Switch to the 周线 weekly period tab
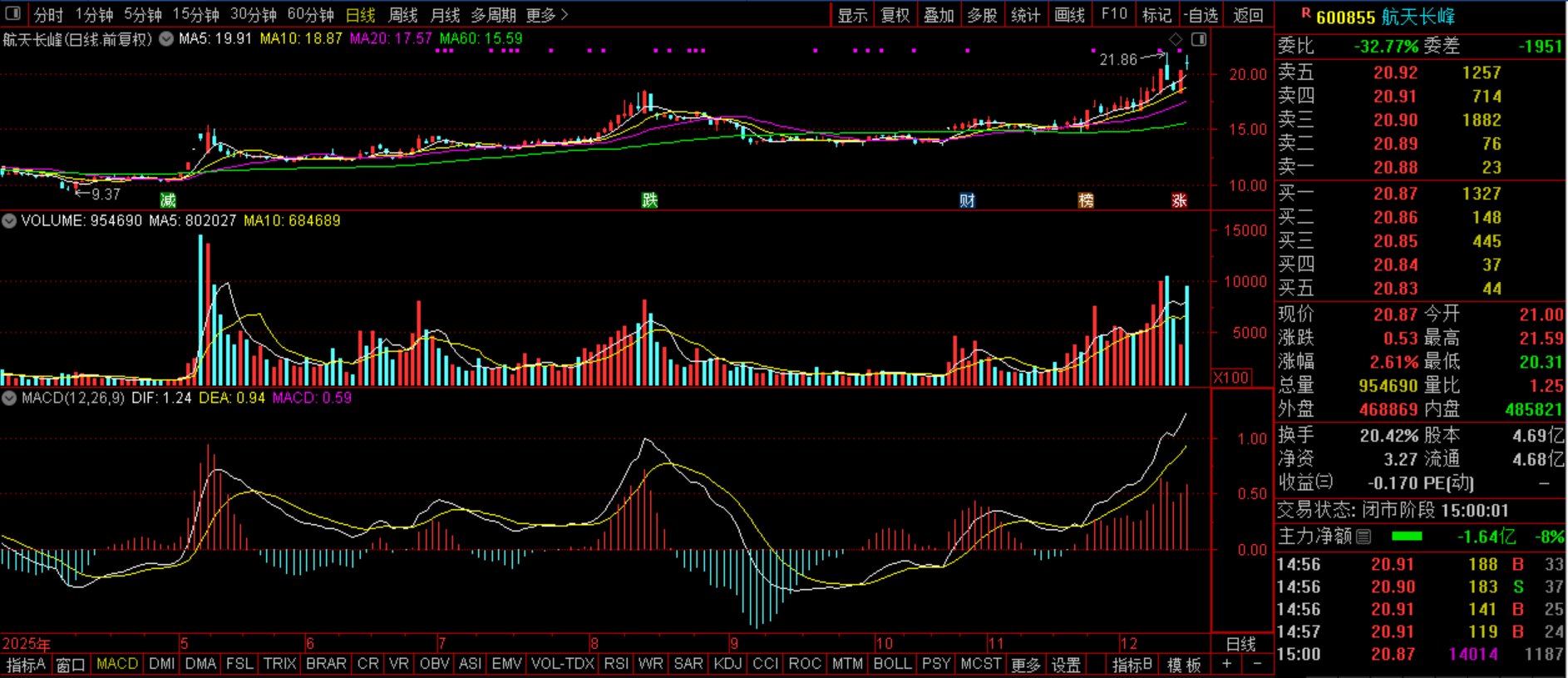 pyautogui.click(x=403, y=15)
